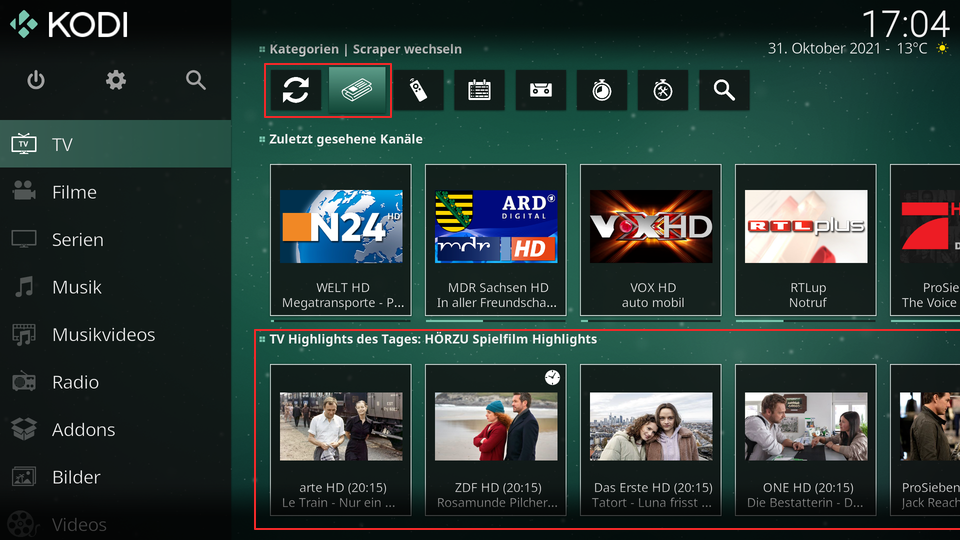Open the ONE HD Die Bestatterin highlight
Screen dimensions: 960x540
point(806,440)
